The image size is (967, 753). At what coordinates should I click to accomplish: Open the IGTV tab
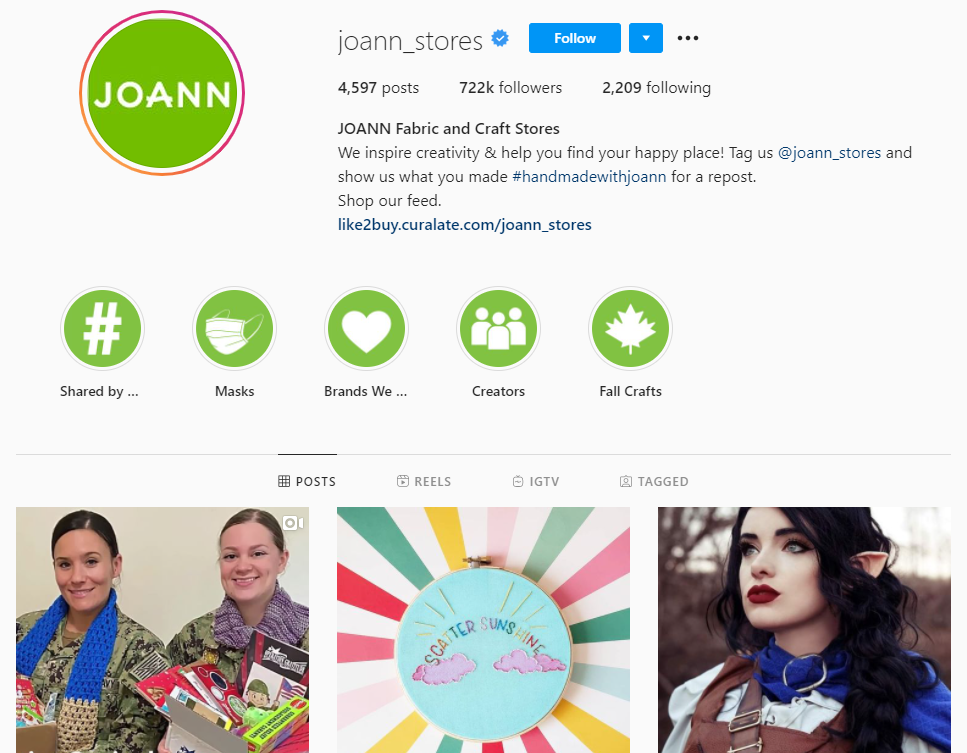tap(536, 481)
